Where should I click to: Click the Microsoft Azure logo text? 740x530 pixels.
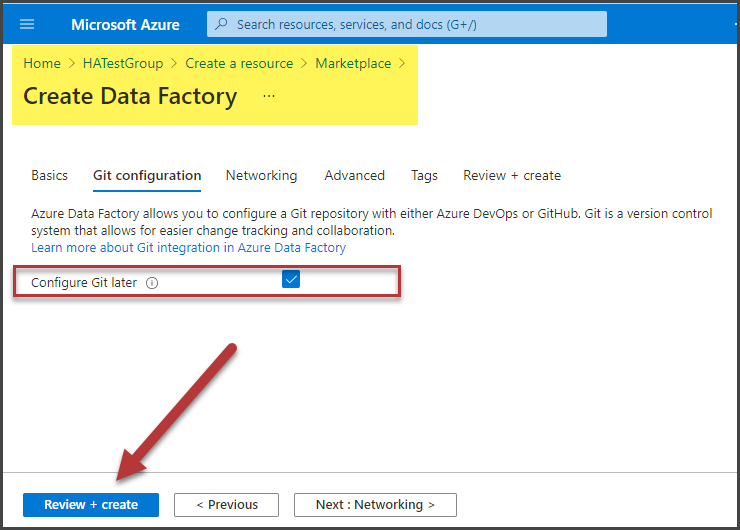pos(125,25)
